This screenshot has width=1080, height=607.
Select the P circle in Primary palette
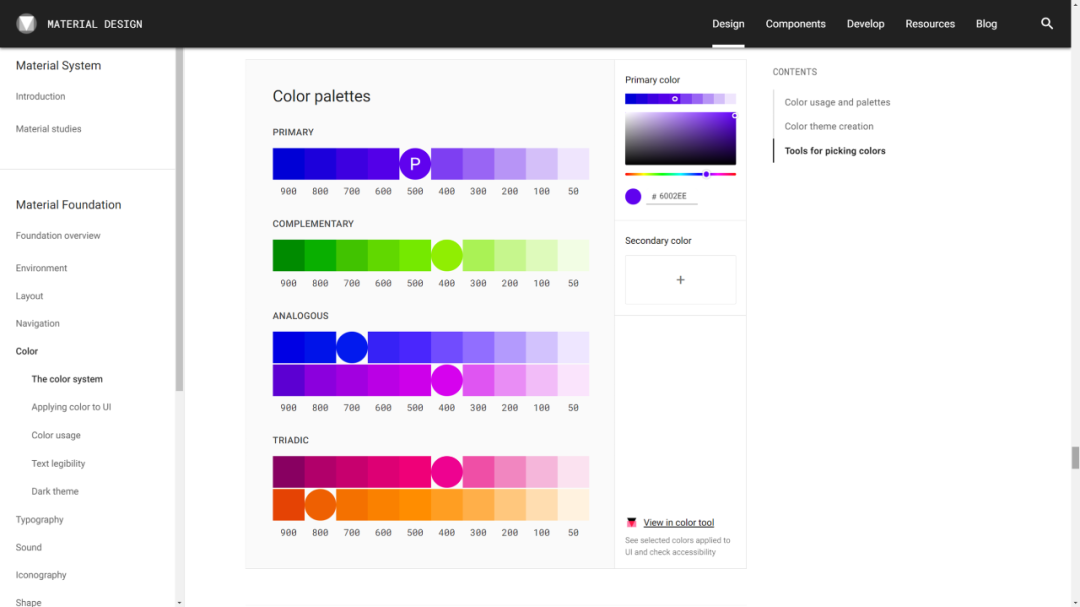(415, 164)
